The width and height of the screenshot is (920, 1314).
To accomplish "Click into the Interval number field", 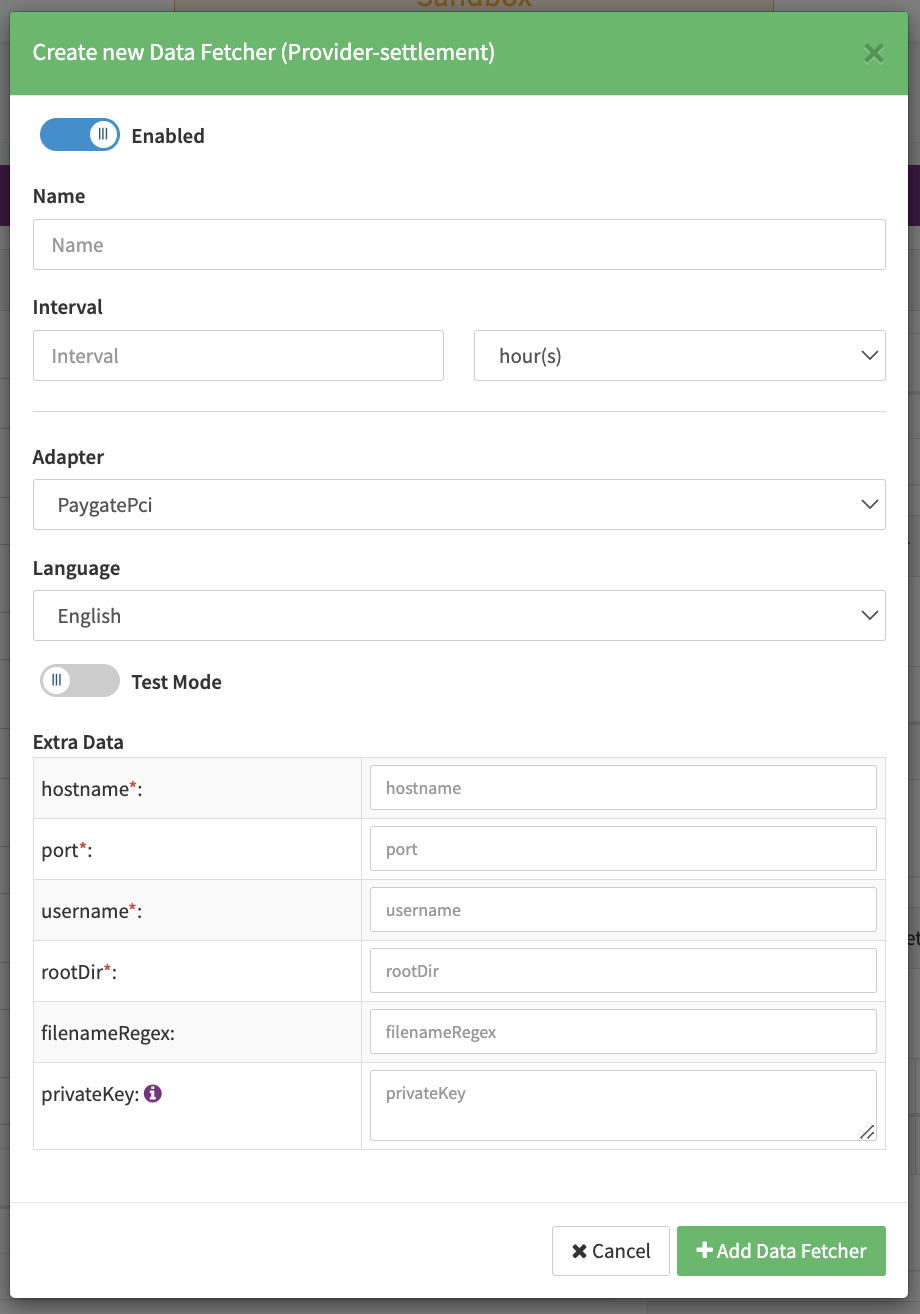I will (x=238, y=356).
